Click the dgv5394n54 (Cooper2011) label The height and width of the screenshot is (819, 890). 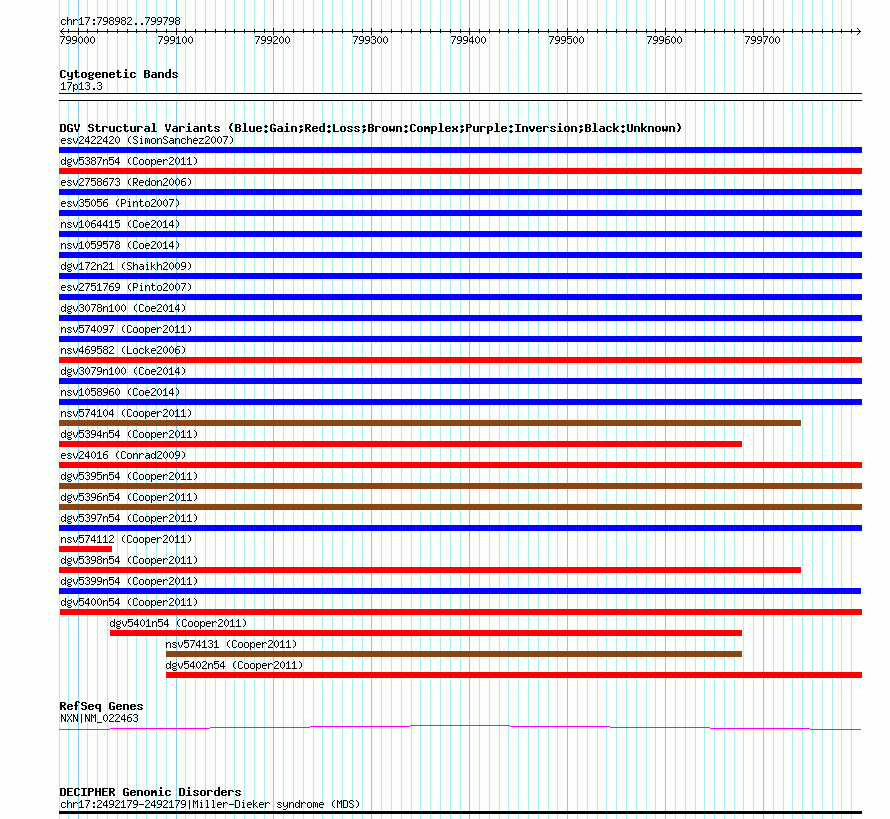pos(129,434)
